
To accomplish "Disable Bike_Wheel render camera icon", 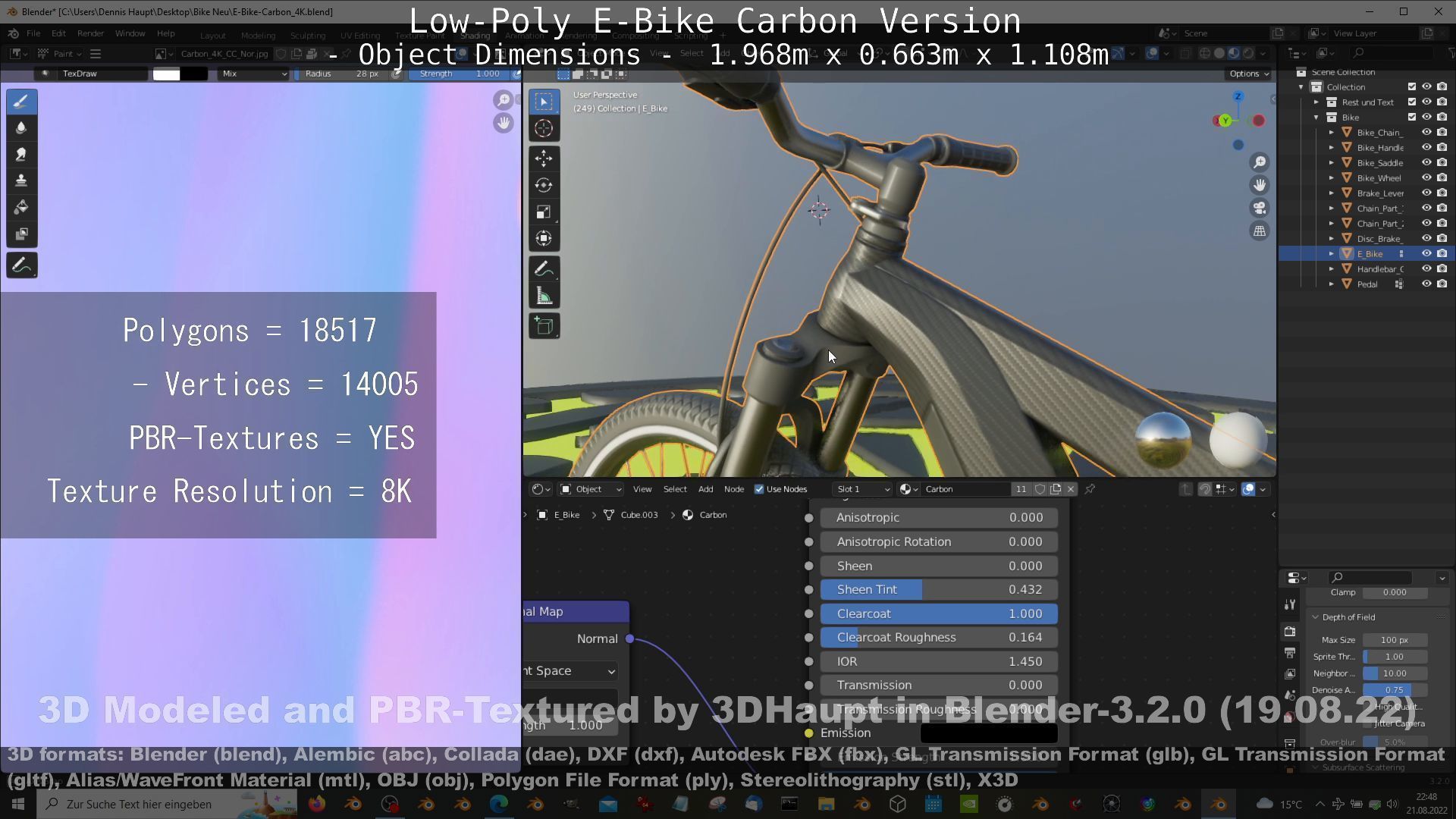I will coord(1442,178).
